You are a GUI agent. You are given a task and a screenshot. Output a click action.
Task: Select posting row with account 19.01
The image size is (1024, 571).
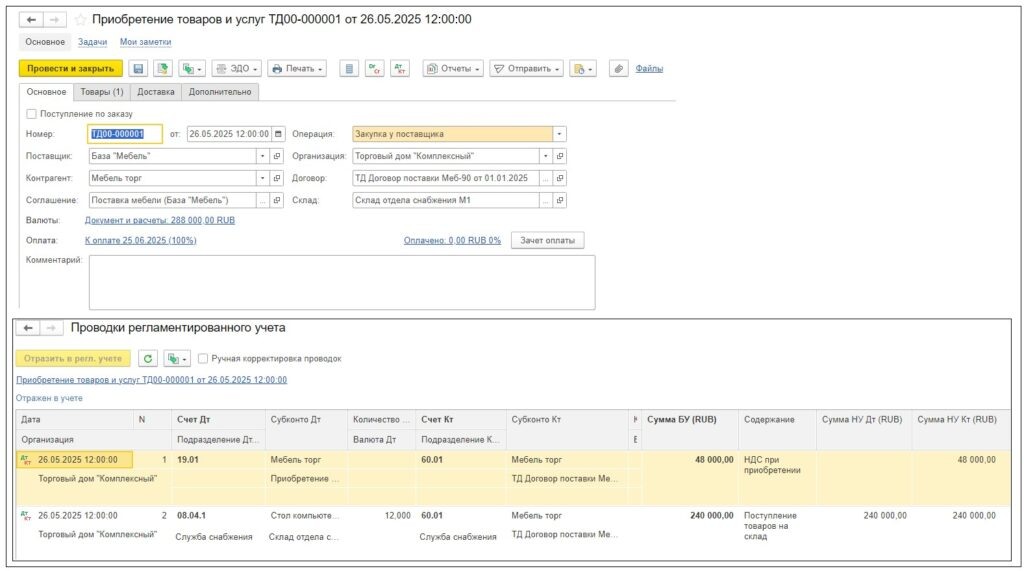tap(513, 478)
